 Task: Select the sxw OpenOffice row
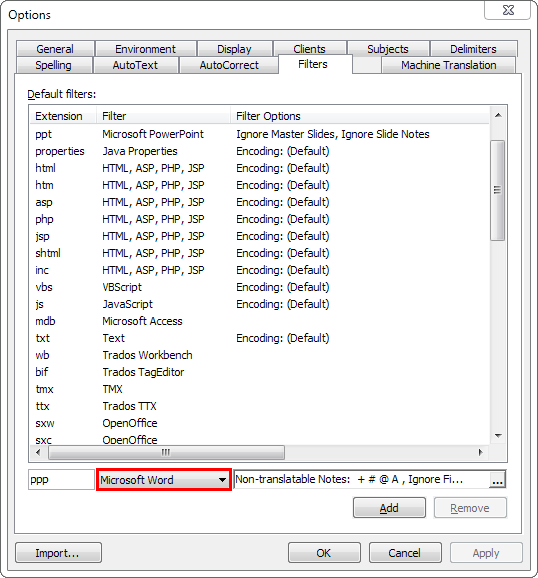tap(260, 423)
